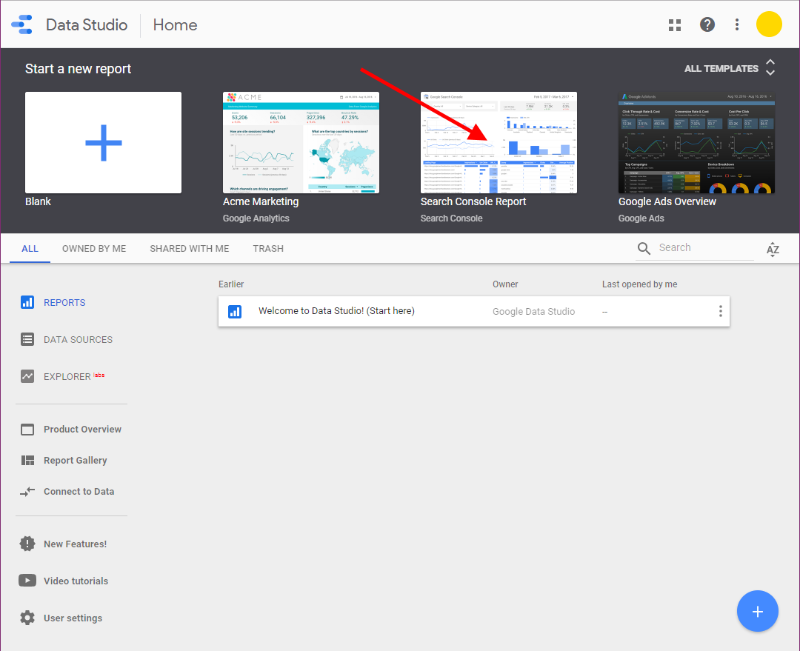Switch to the OWNED BY ME tab
This screenshot has height=651, width=800.
(94, 248)
